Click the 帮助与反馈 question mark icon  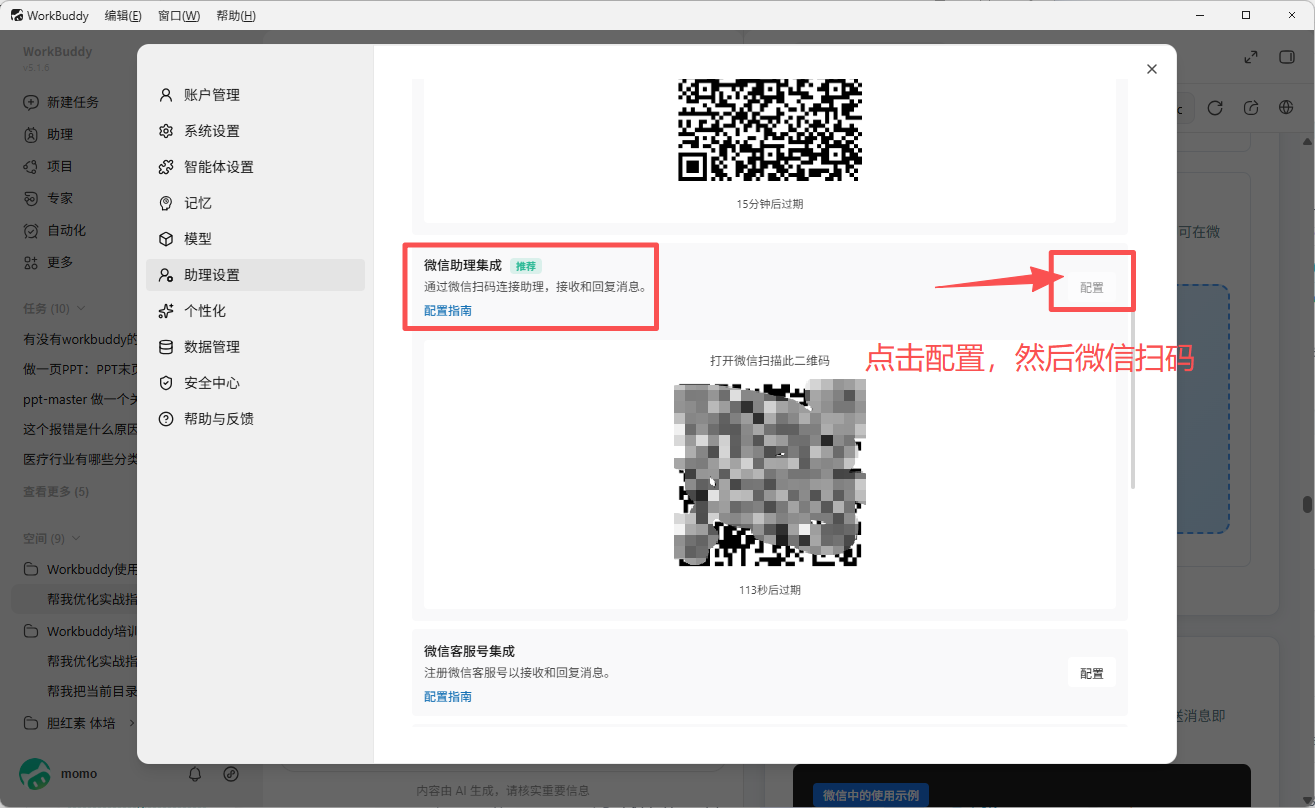[166, 419]
